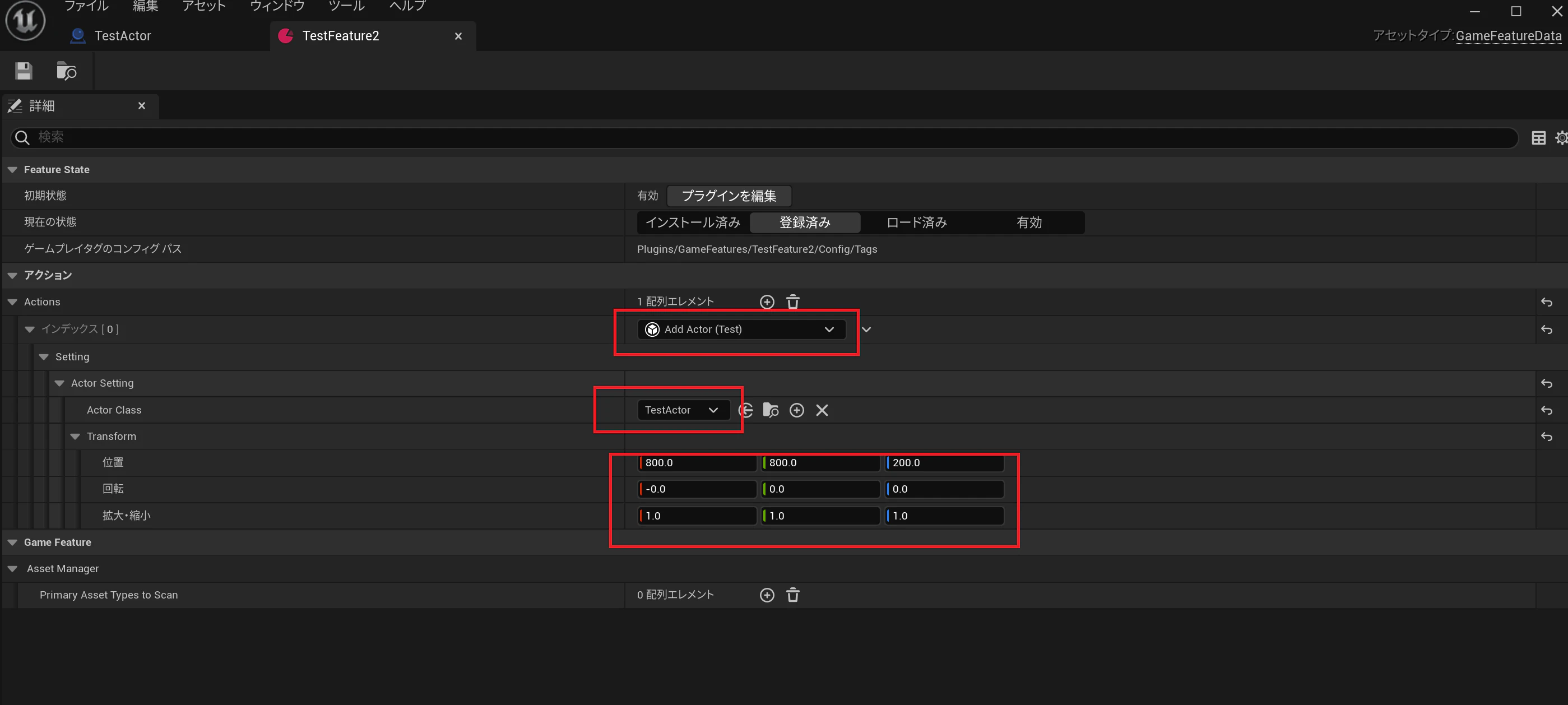The width and height of the screenshot is (1568, 705).
Task: Open the ウィンドウ menu
Action: click(277, 6)
